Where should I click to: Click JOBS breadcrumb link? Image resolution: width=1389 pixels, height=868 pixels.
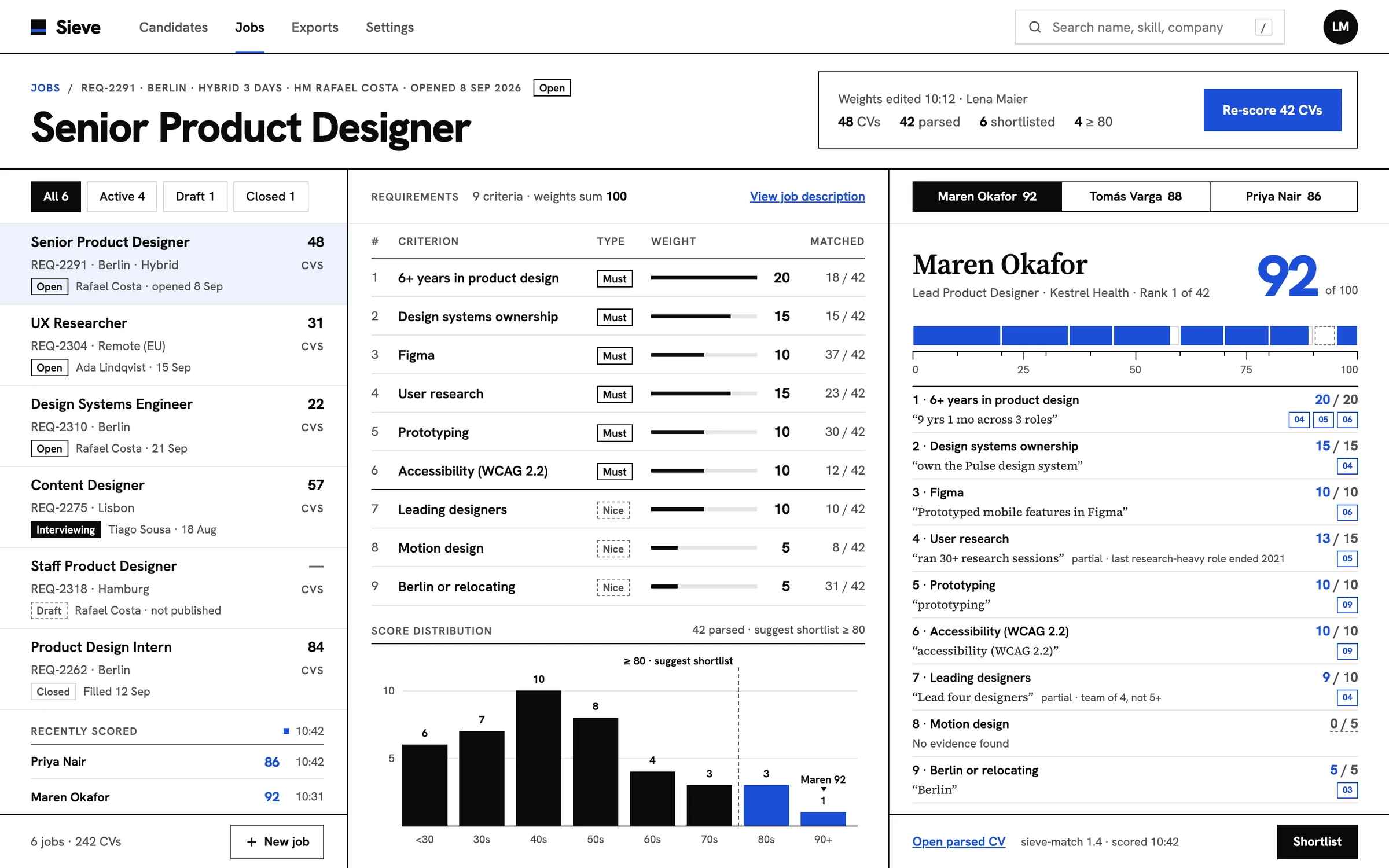click(x=45, y=88)
